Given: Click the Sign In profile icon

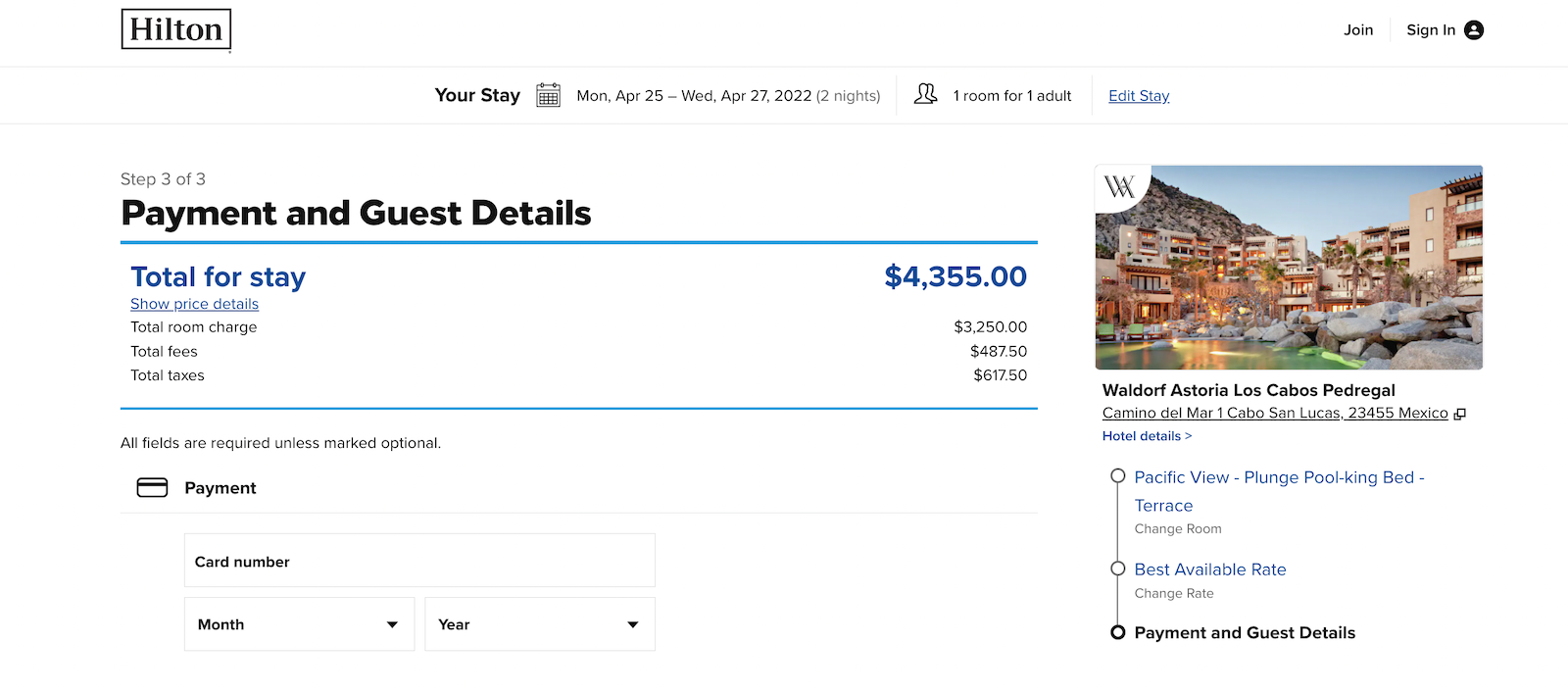Looking at the screenshot, I should point(1474,30).
